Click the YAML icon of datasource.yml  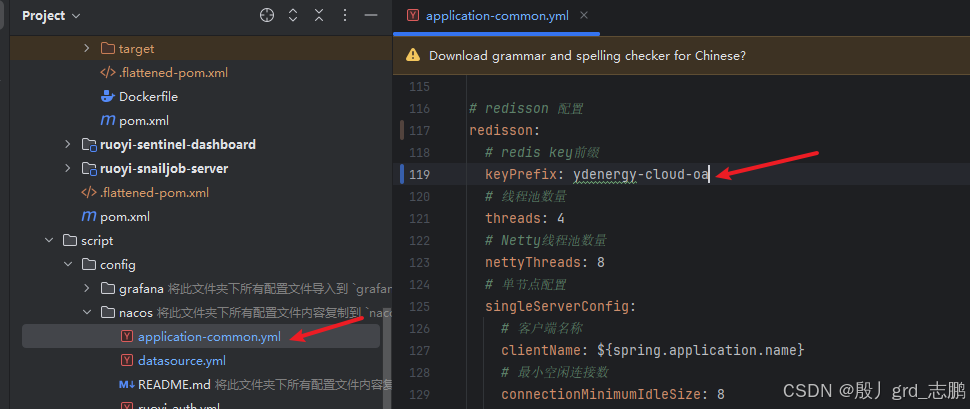tap(127, 361)
